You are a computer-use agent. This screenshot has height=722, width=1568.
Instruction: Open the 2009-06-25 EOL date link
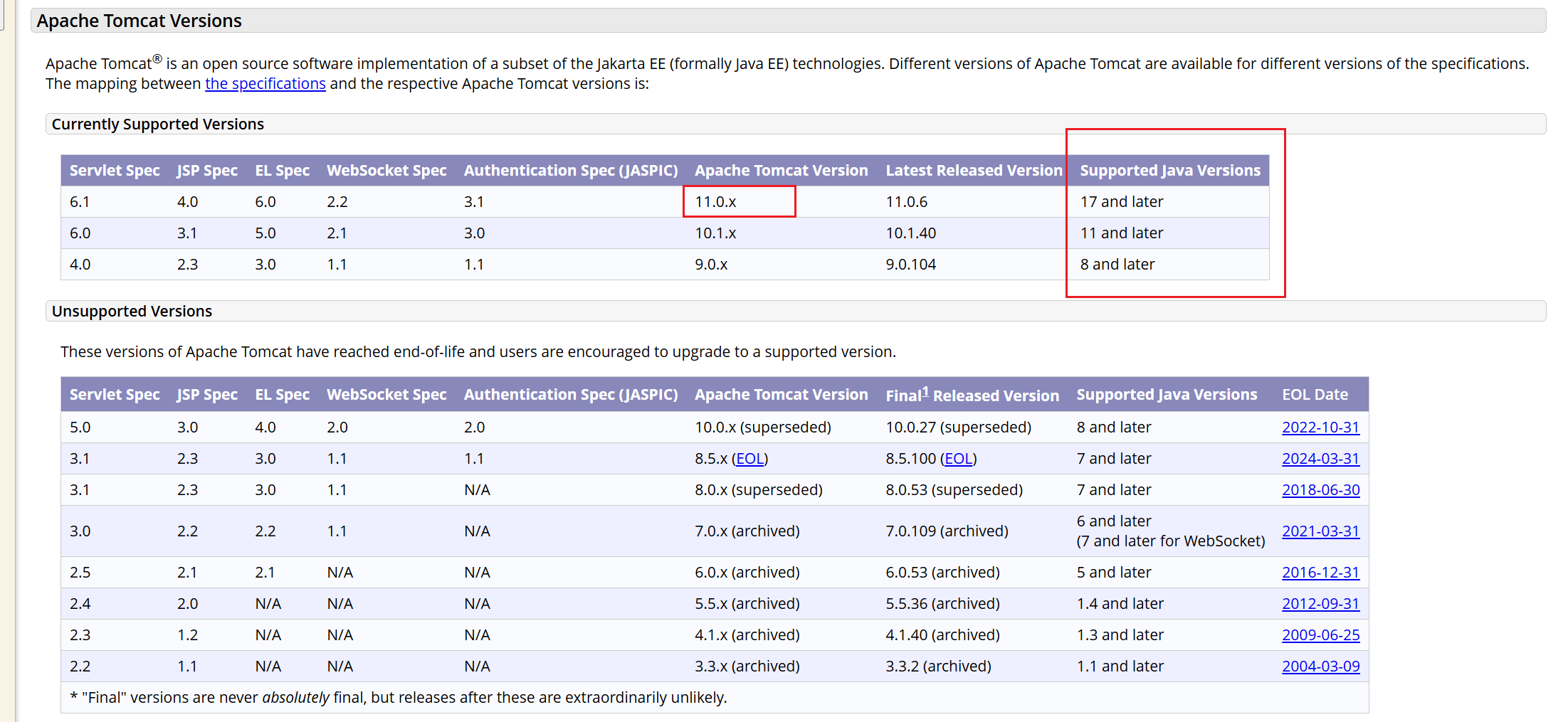1320,635
